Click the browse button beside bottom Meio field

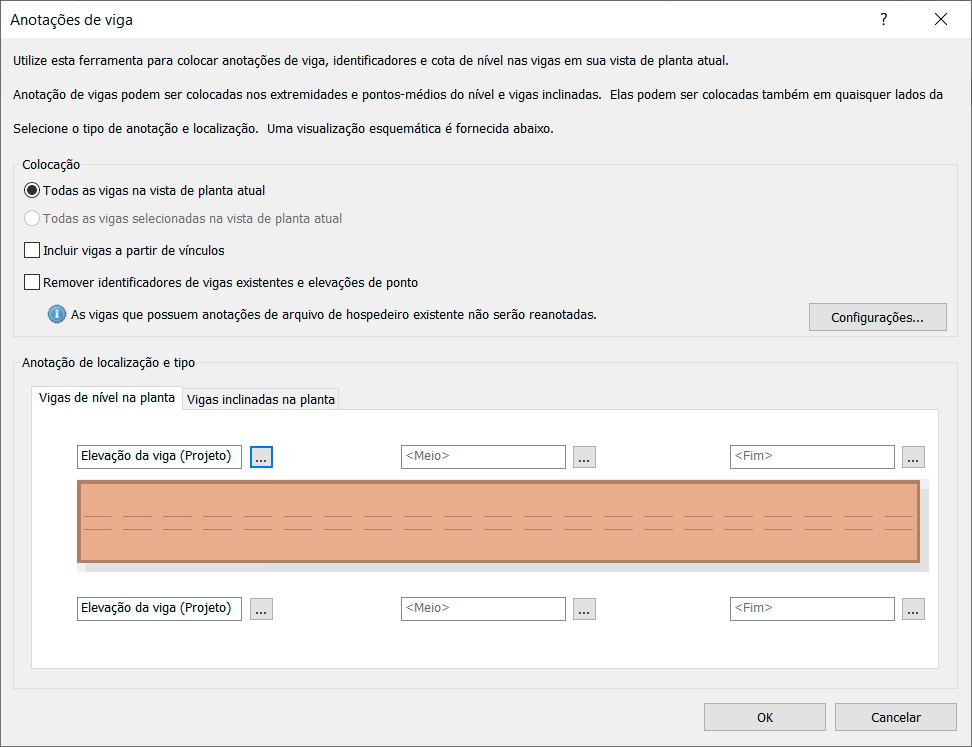tap(585, 609)
